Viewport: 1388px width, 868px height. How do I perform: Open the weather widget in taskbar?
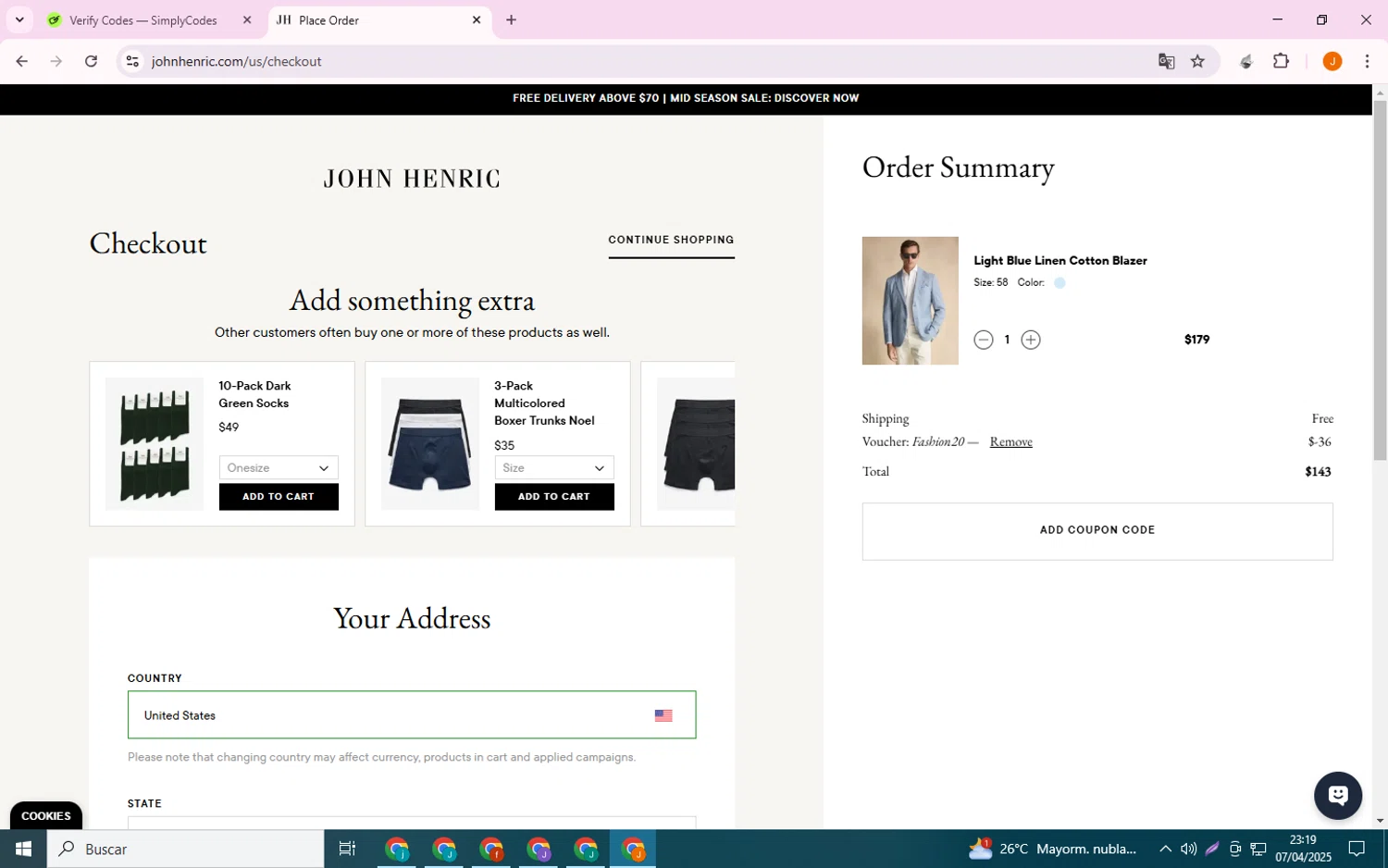[1052, 849]
